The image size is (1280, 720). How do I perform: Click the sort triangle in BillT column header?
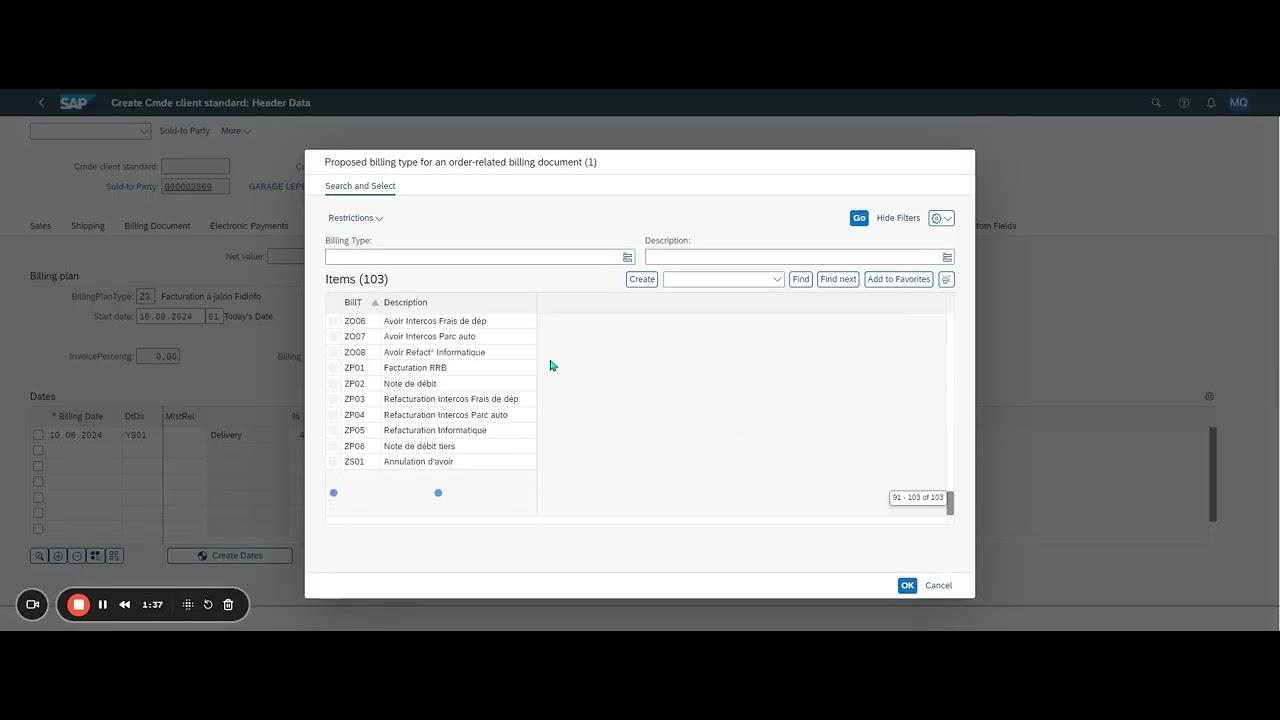pos(375,303)
